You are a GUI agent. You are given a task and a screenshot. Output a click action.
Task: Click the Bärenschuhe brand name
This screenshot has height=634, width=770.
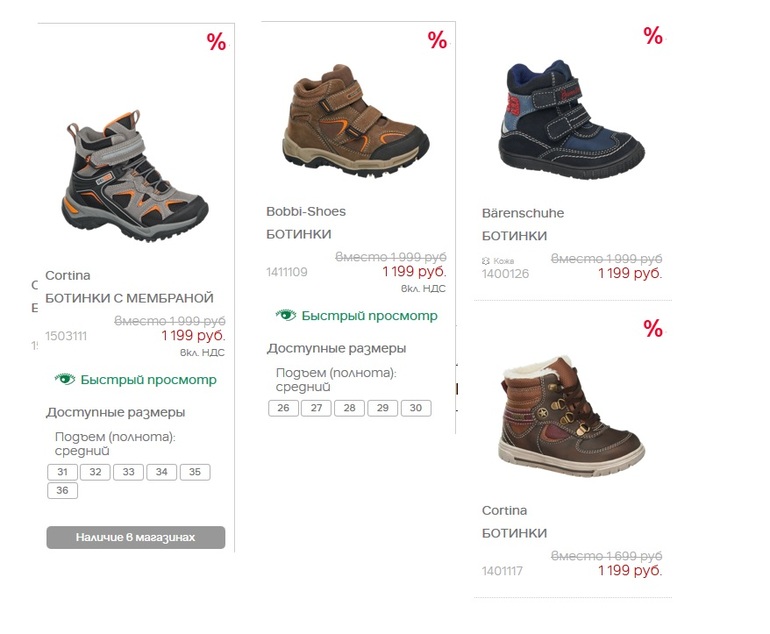523,213
